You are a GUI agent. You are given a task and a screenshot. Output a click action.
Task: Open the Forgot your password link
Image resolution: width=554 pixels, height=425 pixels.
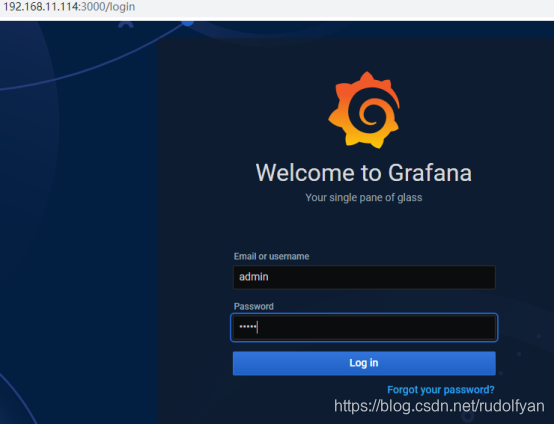441,390
